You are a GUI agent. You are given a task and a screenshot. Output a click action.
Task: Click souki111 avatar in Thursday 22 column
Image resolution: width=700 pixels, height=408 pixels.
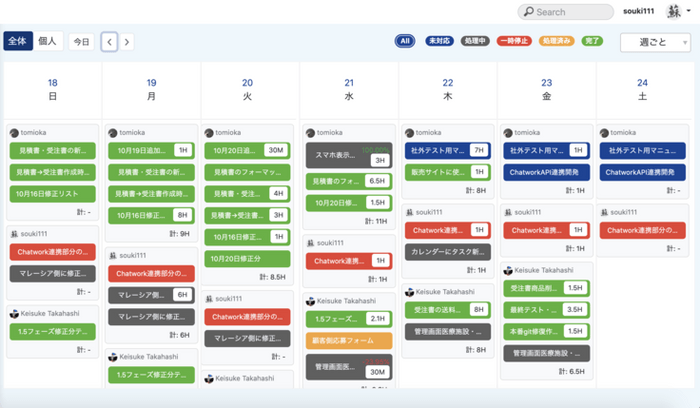coord(409,212)
